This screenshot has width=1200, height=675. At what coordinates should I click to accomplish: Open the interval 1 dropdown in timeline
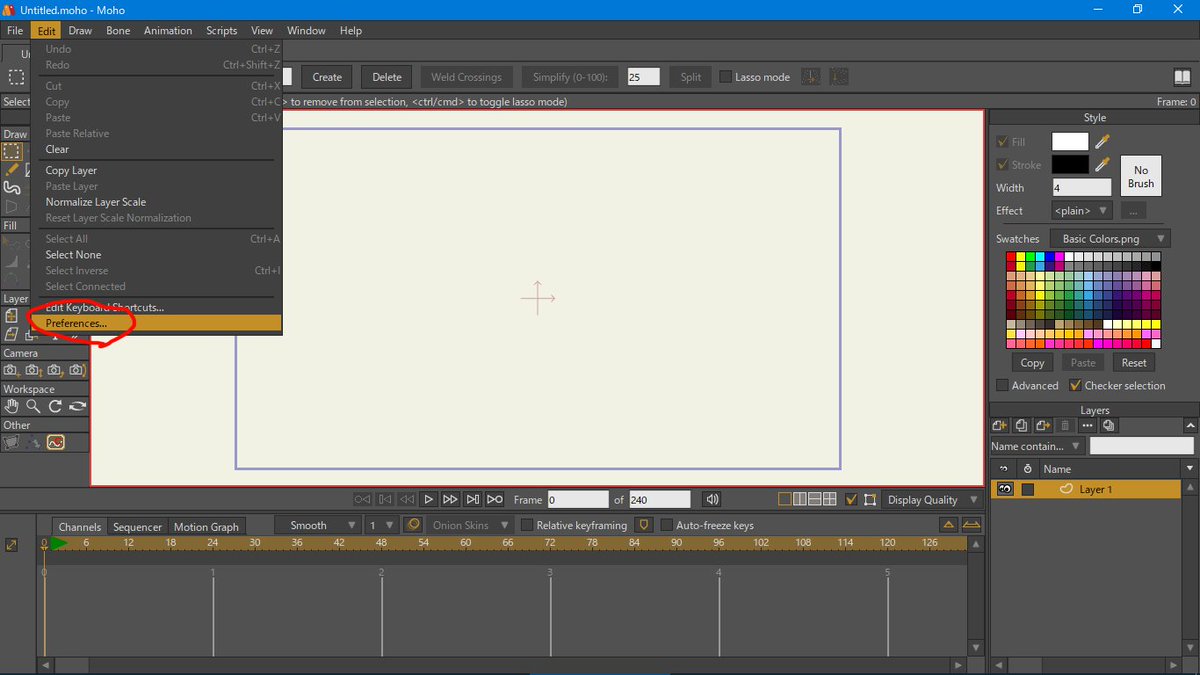[x=381, y=525]
